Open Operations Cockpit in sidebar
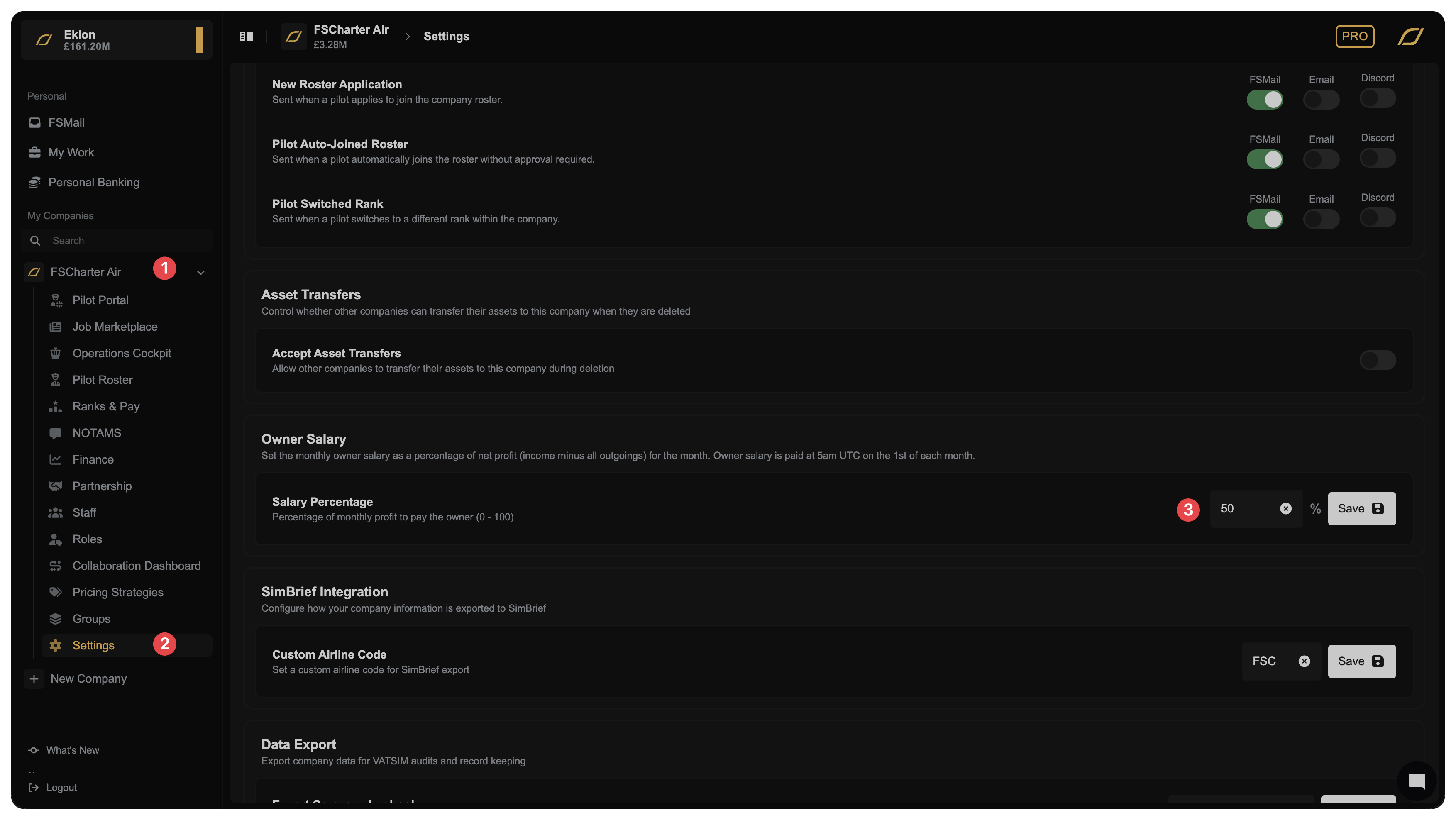The width and height of the screenshot is (1456, 820). 122,353
